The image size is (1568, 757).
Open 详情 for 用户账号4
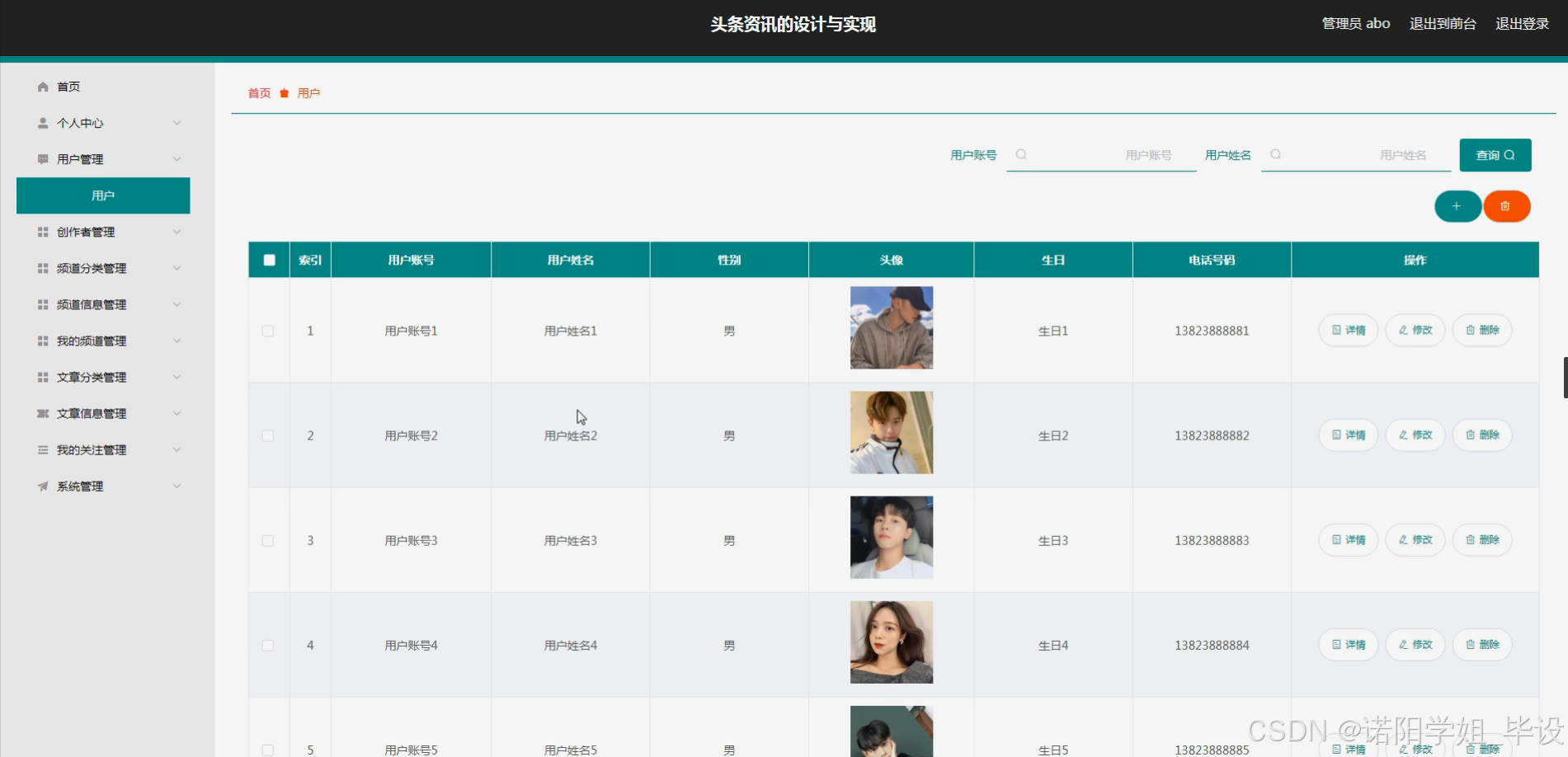point(1349,644)
